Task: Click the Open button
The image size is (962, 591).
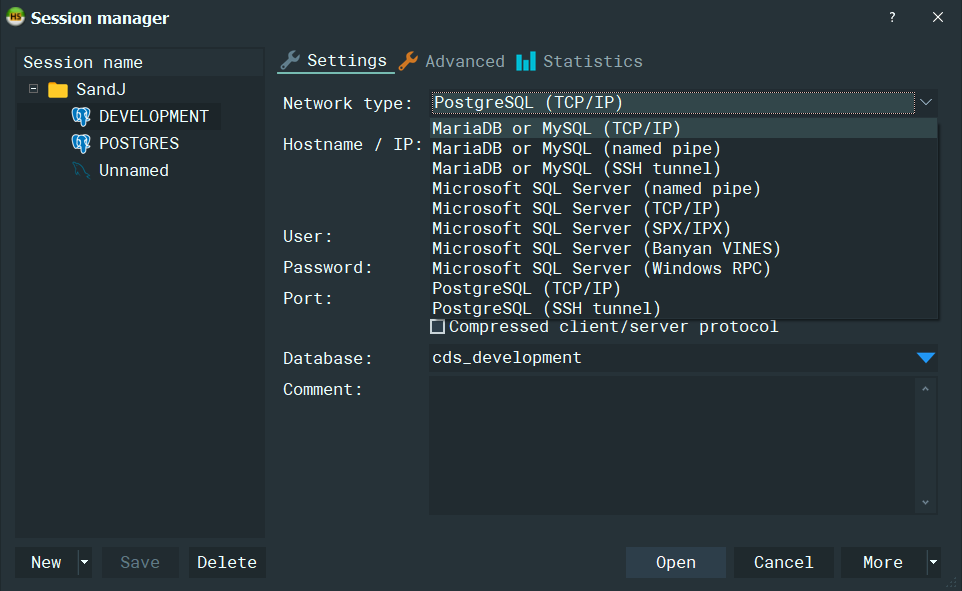Action: click(675, 562)
